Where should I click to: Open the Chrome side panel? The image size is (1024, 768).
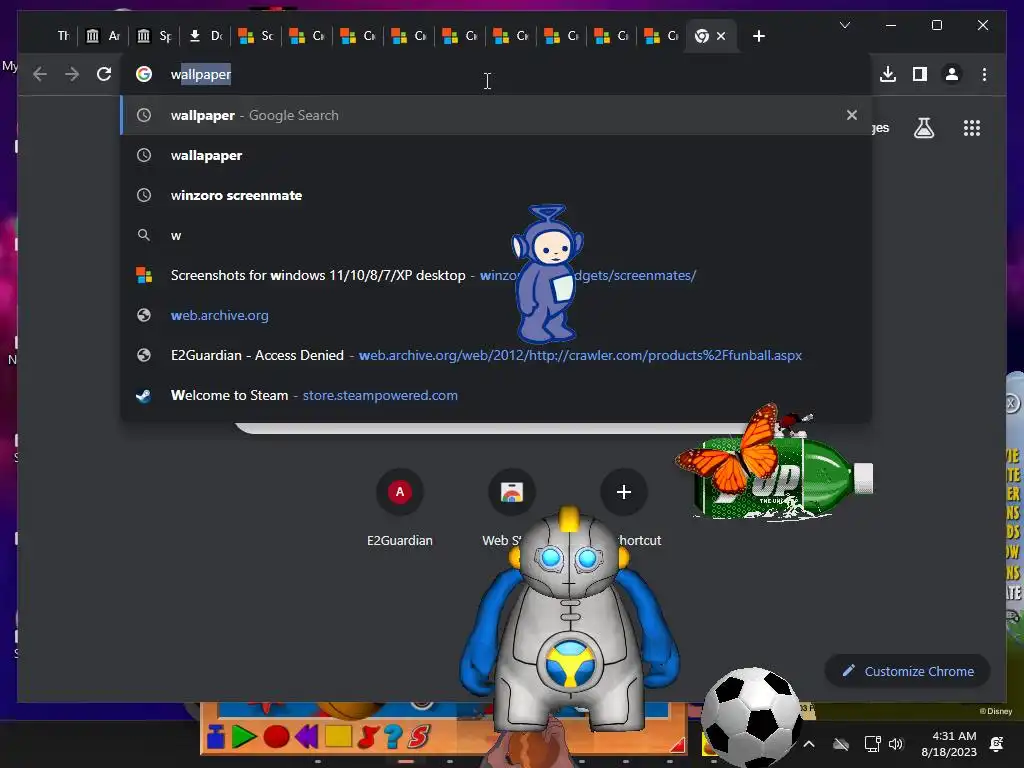[920, 74]
